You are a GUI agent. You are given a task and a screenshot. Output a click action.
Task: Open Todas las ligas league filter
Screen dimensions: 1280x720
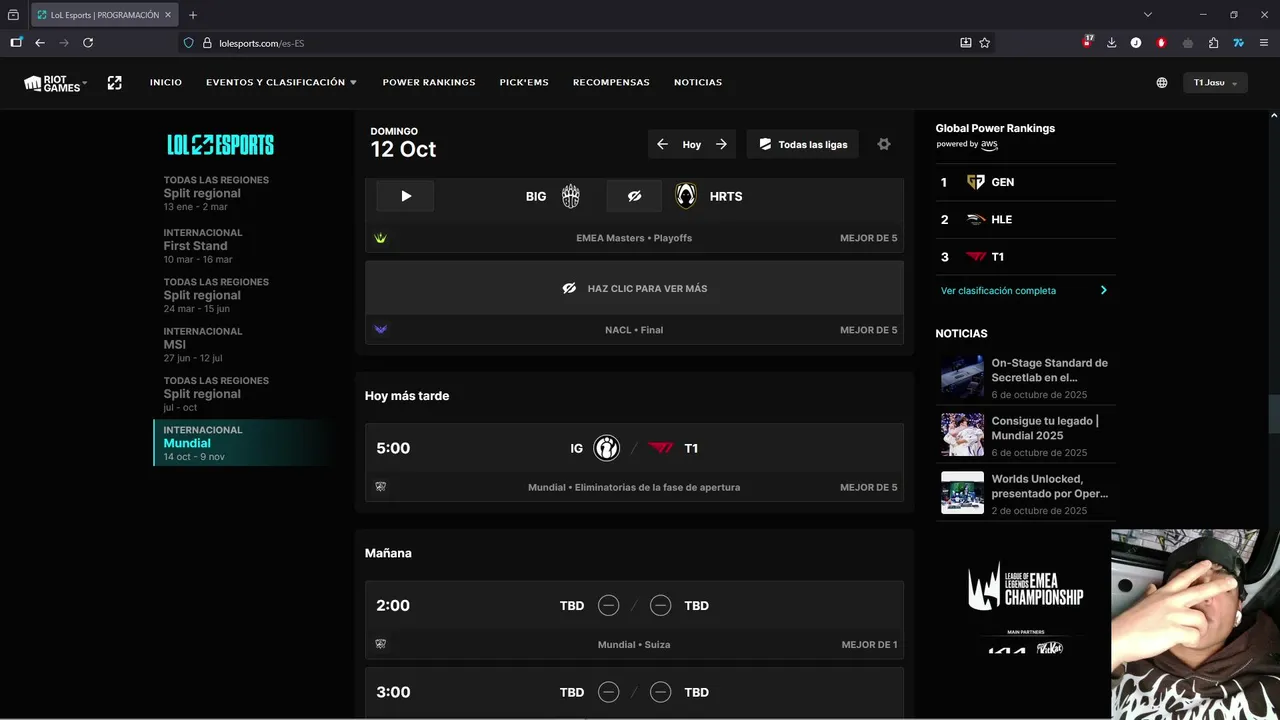click(803, 144)
